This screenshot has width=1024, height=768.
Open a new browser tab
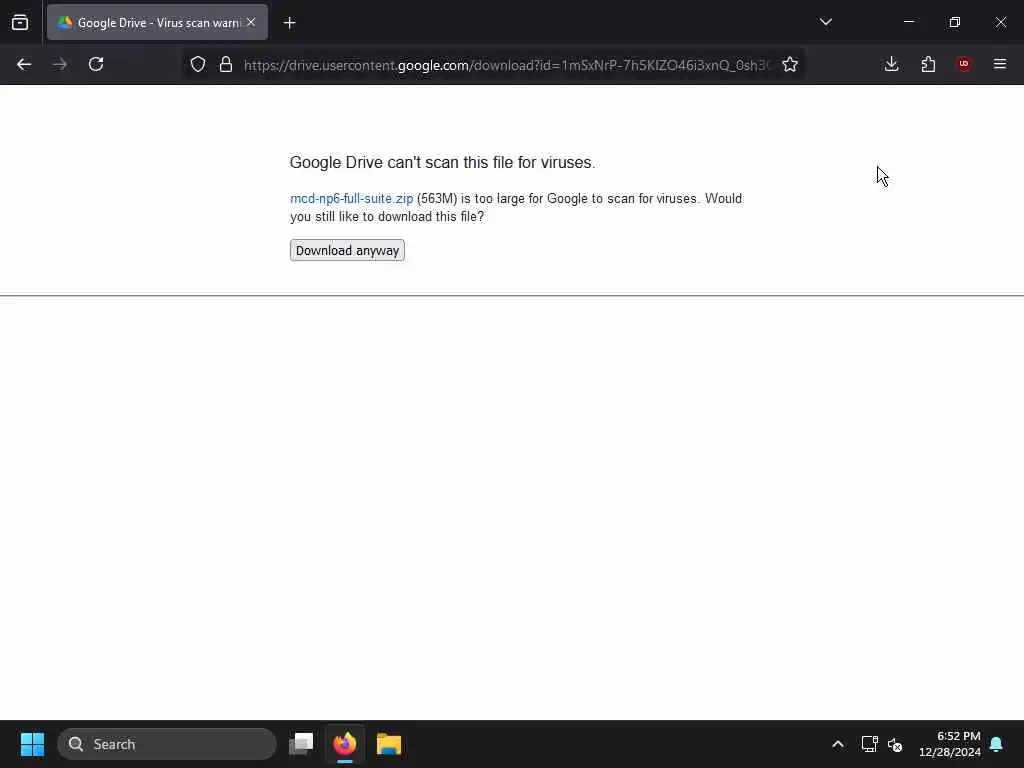point(289,23)
